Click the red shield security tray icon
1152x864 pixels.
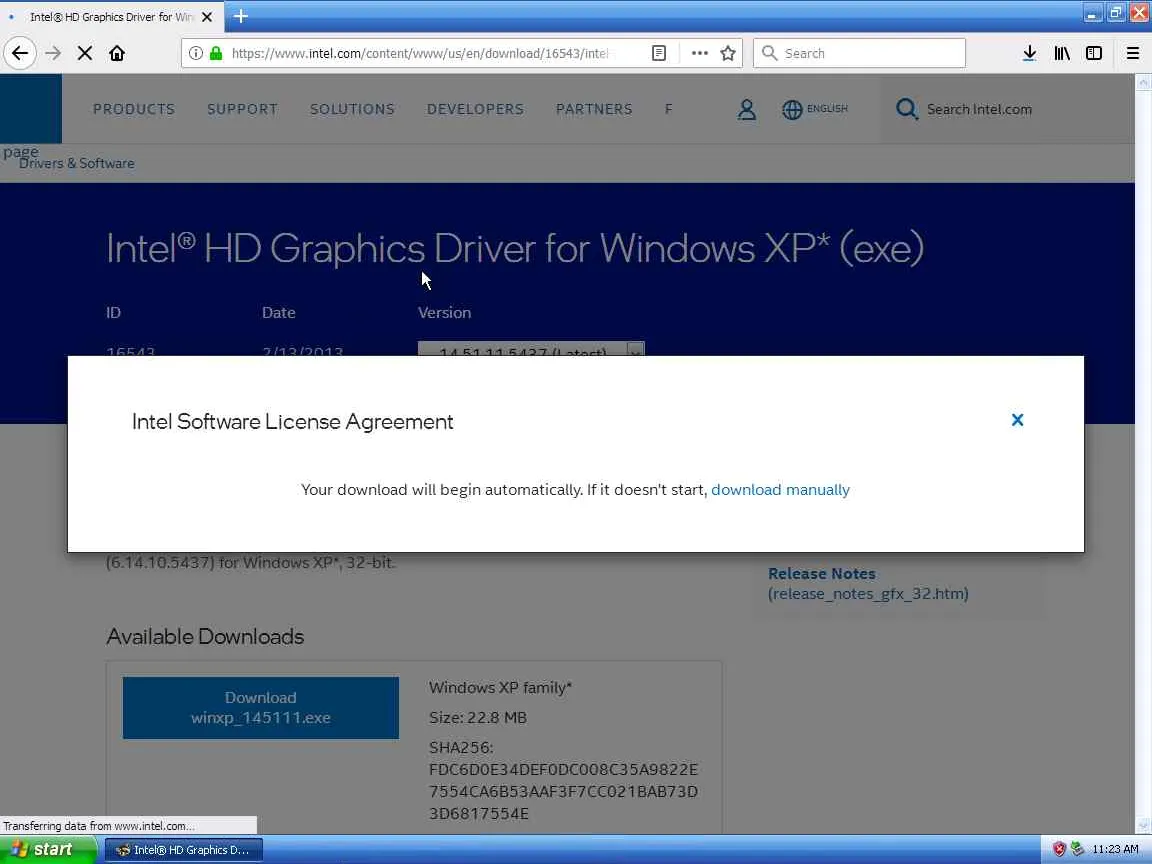tap(1059, 849)
